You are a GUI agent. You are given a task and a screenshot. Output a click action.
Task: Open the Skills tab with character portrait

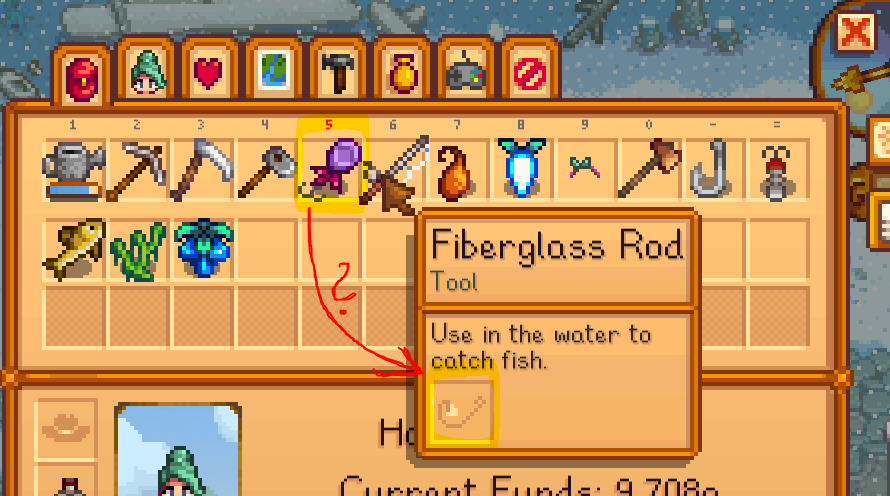(x=146, y=73)
